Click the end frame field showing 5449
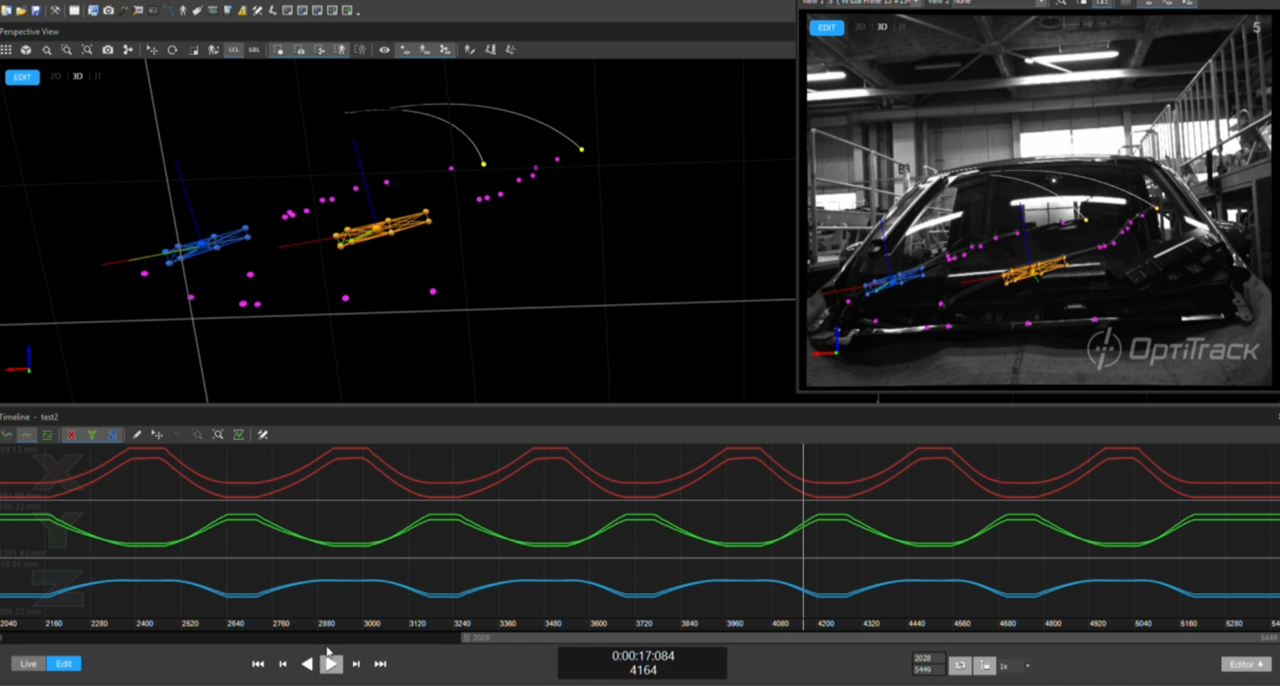The height and width of the screenshot is (686, 1280). coord(928,670)
